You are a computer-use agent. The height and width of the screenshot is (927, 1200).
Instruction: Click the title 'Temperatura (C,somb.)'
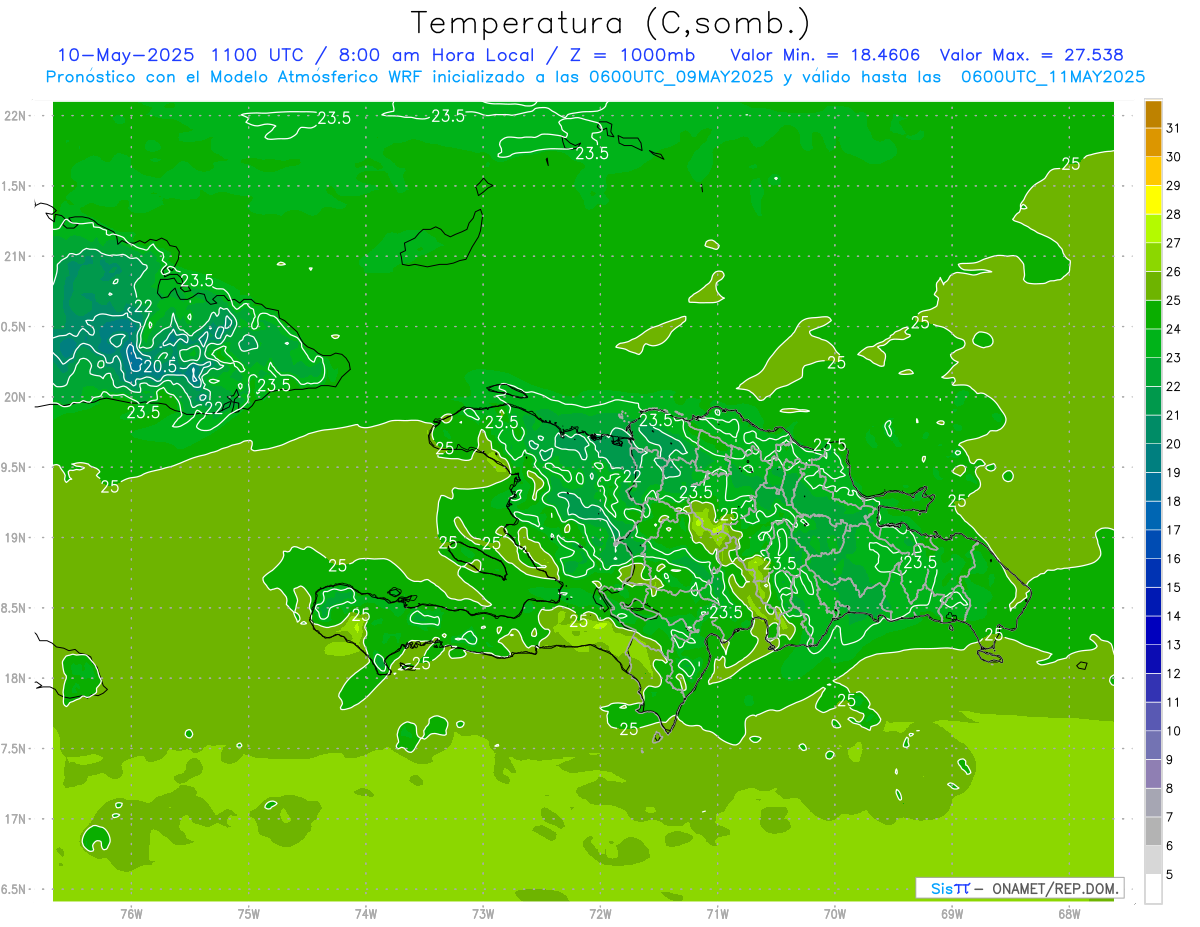tap(611, 22)
